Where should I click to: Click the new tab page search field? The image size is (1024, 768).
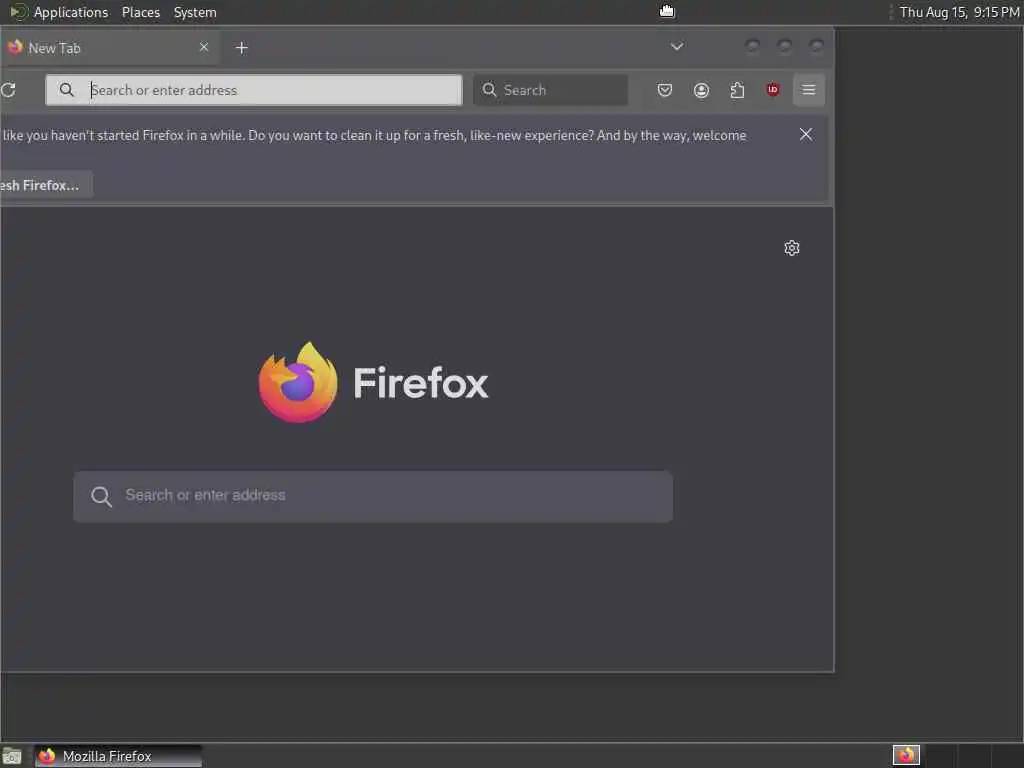[x=373, y=496]
